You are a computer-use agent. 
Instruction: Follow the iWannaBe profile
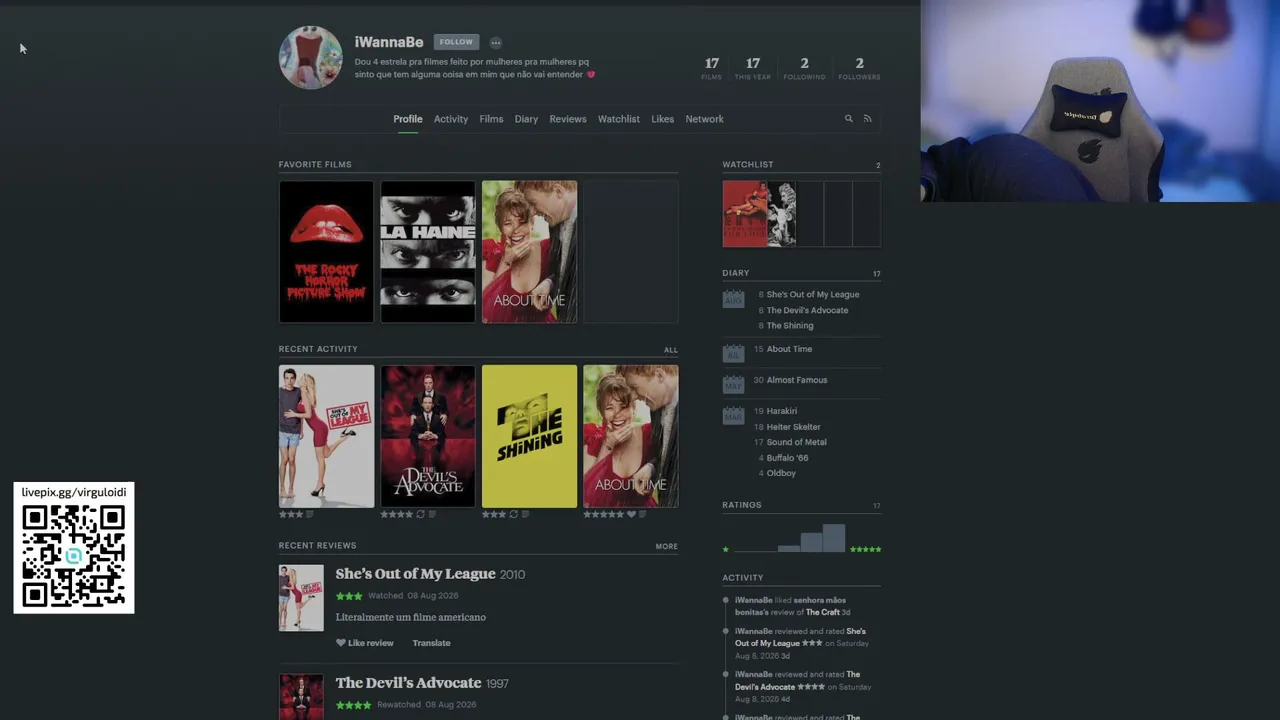(456, 42)
